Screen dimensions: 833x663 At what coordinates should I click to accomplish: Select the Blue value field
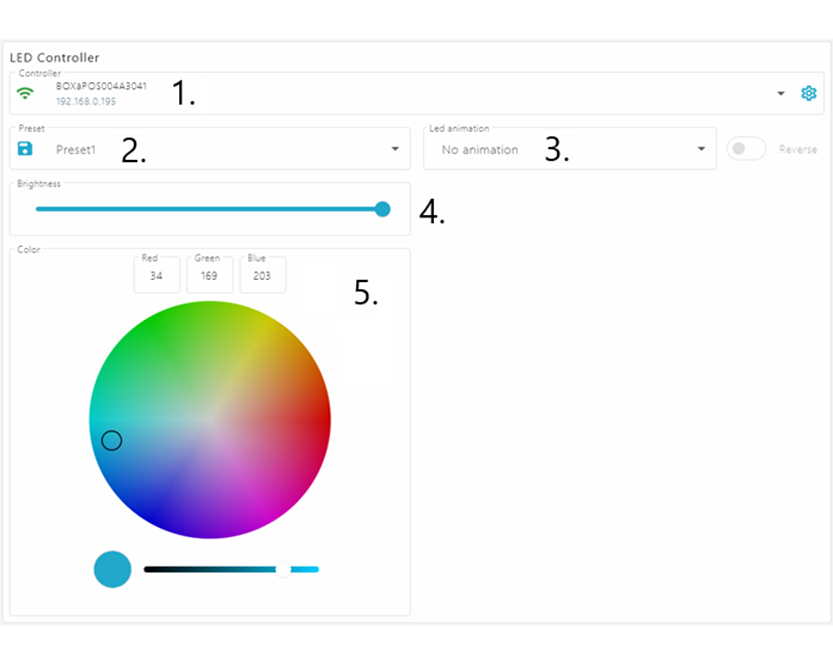(262, 276)
